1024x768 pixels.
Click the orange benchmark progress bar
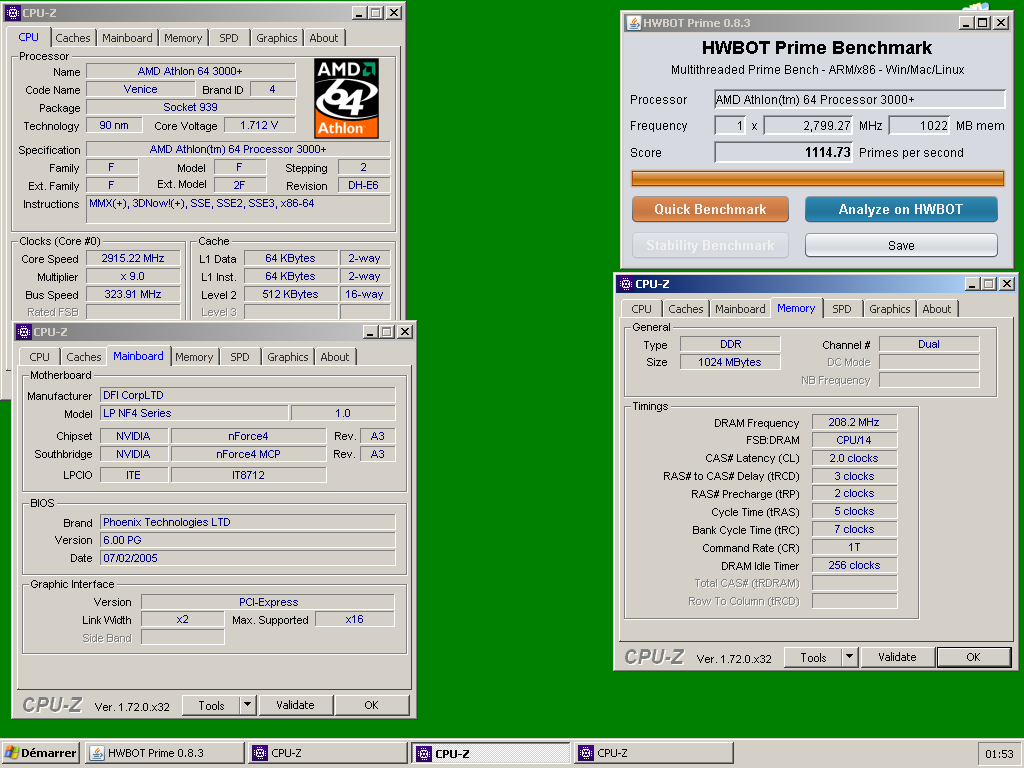(x=818, y=178)
